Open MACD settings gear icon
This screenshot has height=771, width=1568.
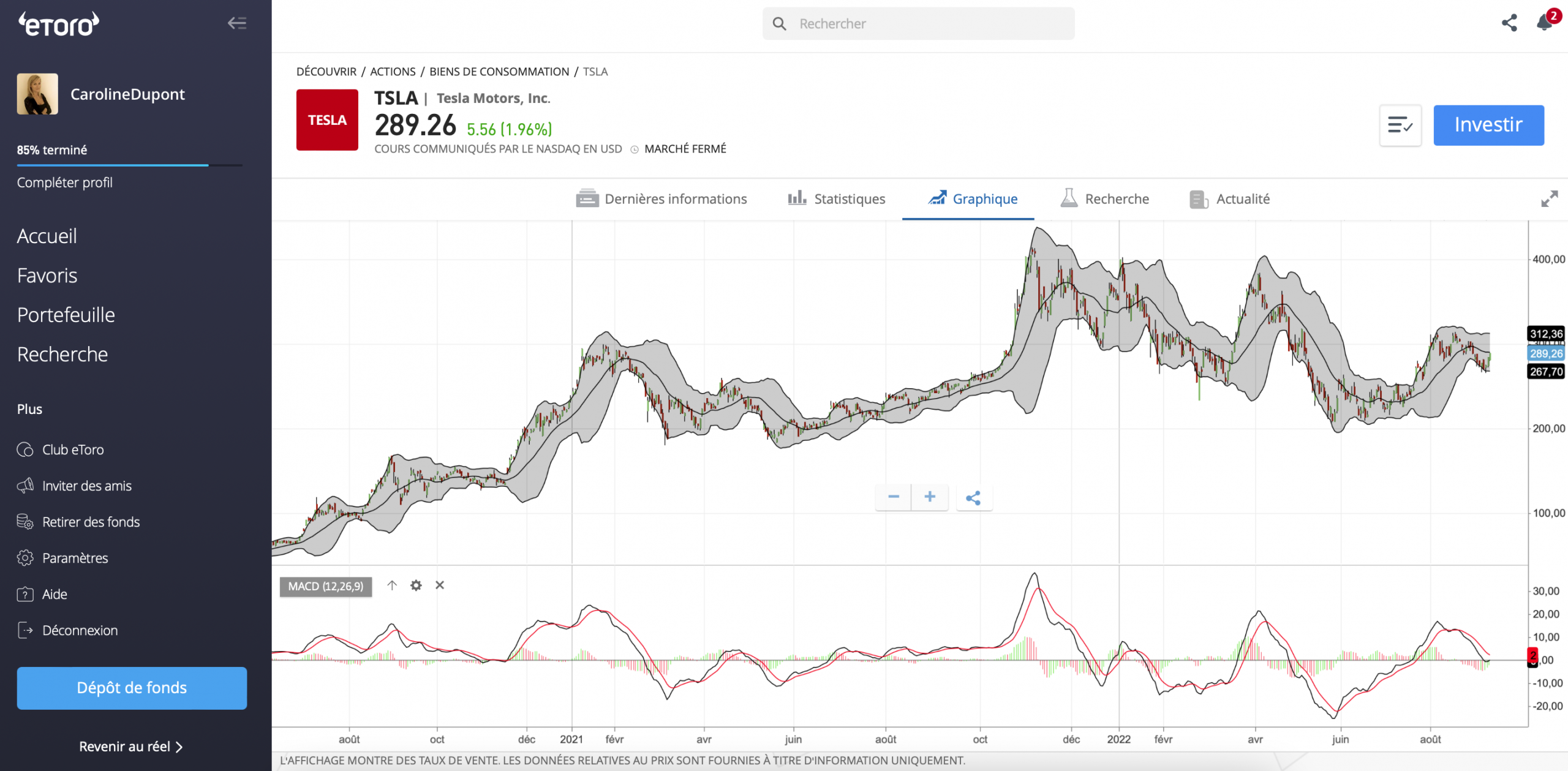pyautogui.click(x=416, y=585)
